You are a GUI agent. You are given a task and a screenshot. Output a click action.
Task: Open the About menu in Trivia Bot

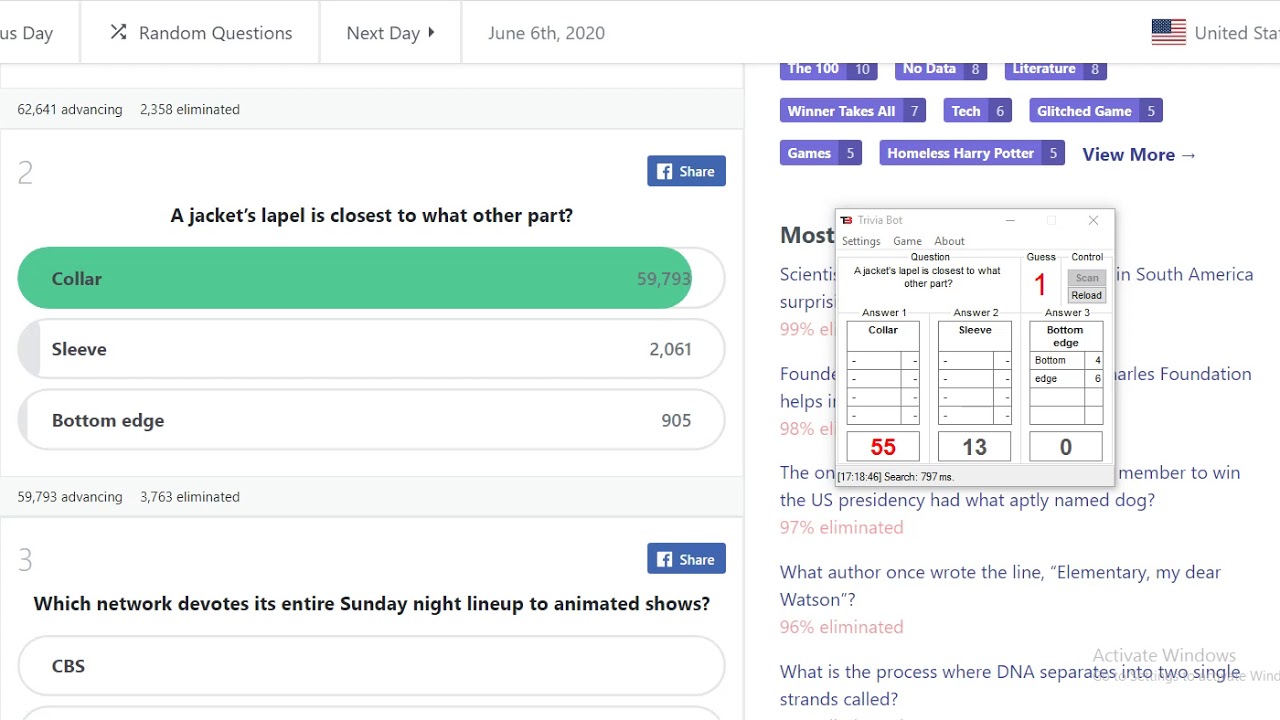949,241
